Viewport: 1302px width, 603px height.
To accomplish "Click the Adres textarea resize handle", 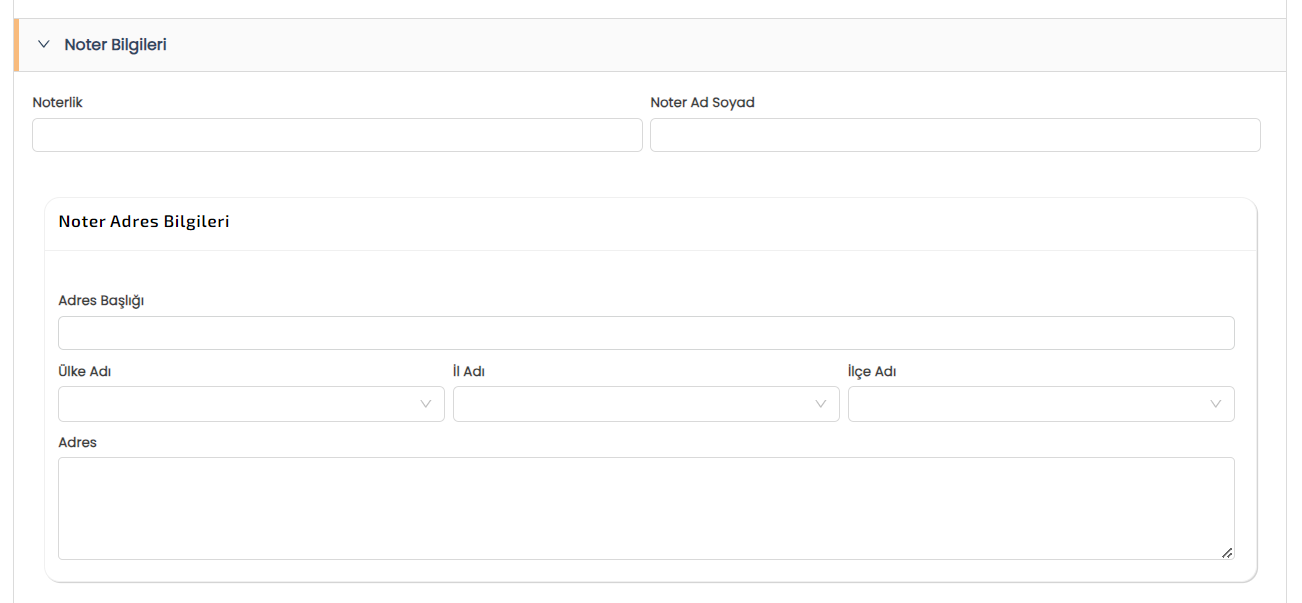I will pos(1226,552).
